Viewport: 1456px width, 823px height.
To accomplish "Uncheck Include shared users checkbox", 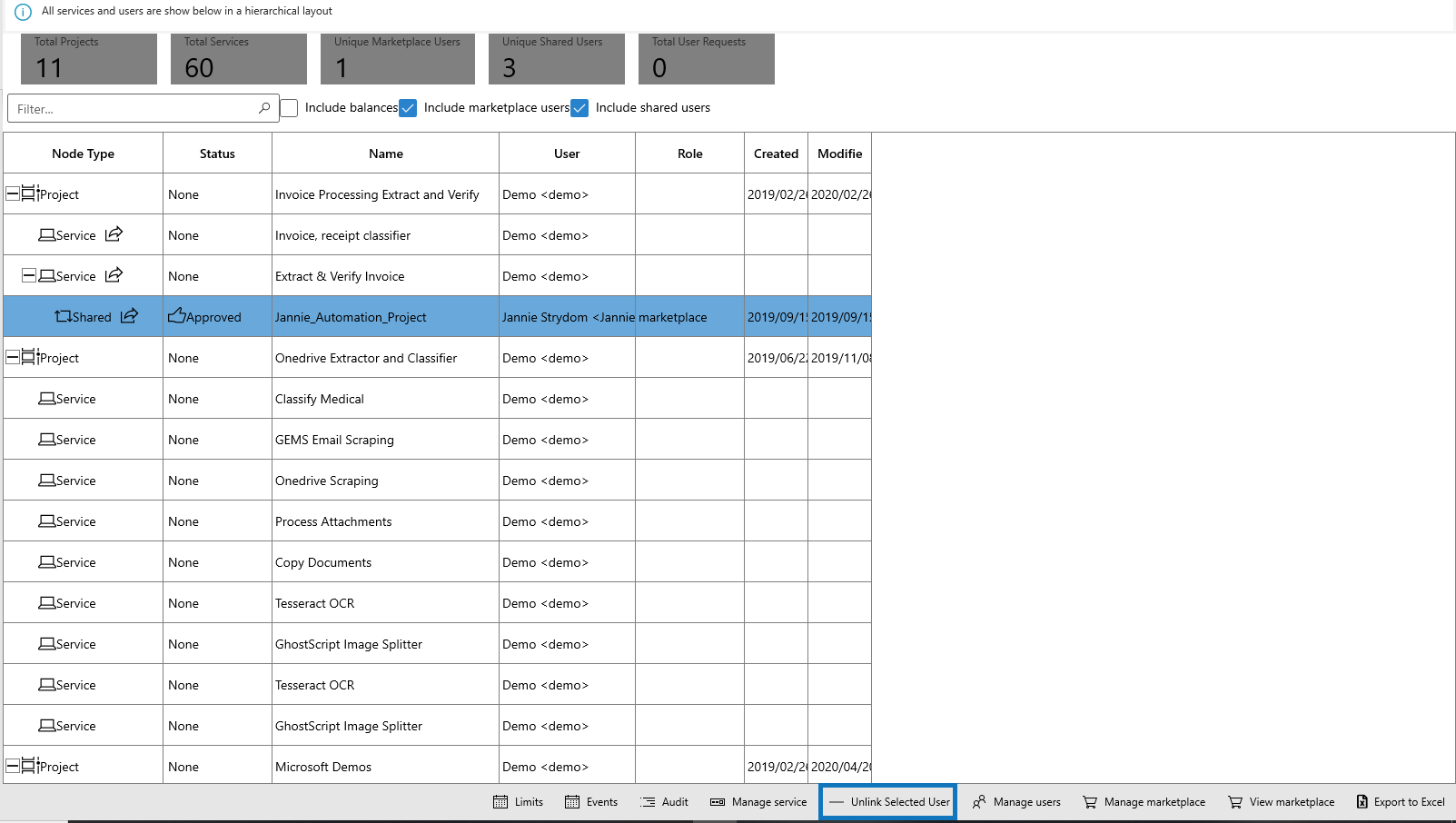I will pyautogui.click(x=579, y=108).
